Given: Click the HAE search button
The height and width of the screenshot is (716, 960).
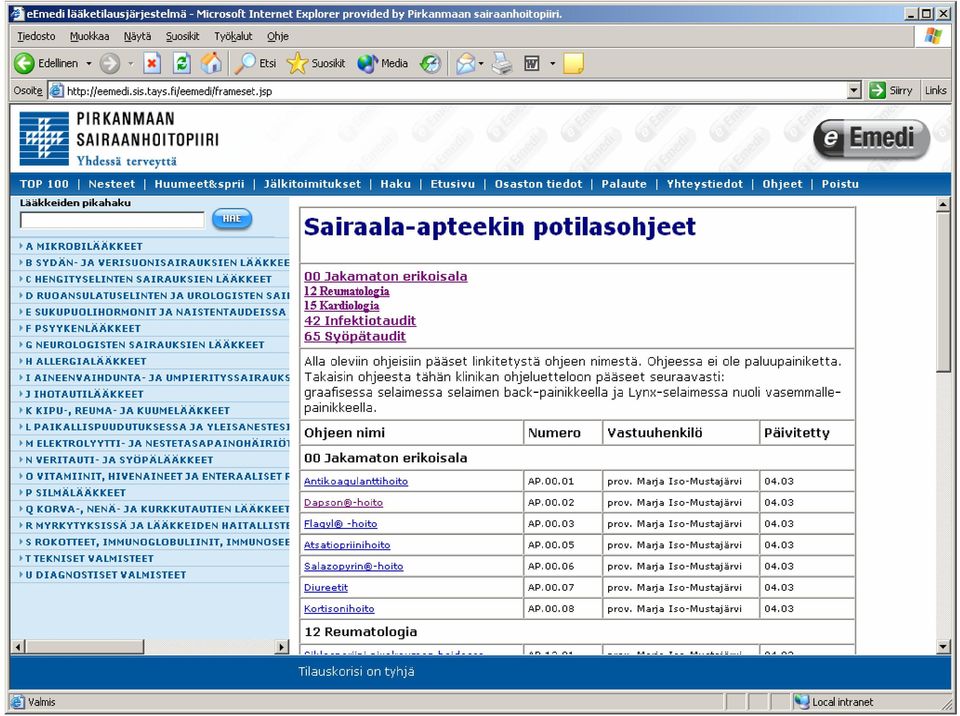Looking at the screenshot, I should tap(232, 219).
